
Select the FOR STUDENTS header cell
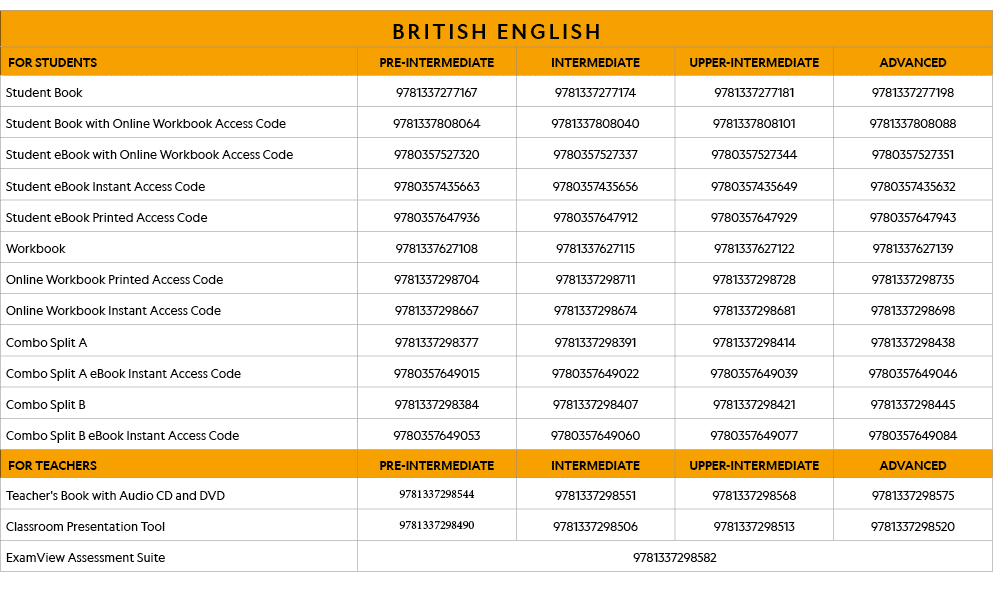(52, 62)
